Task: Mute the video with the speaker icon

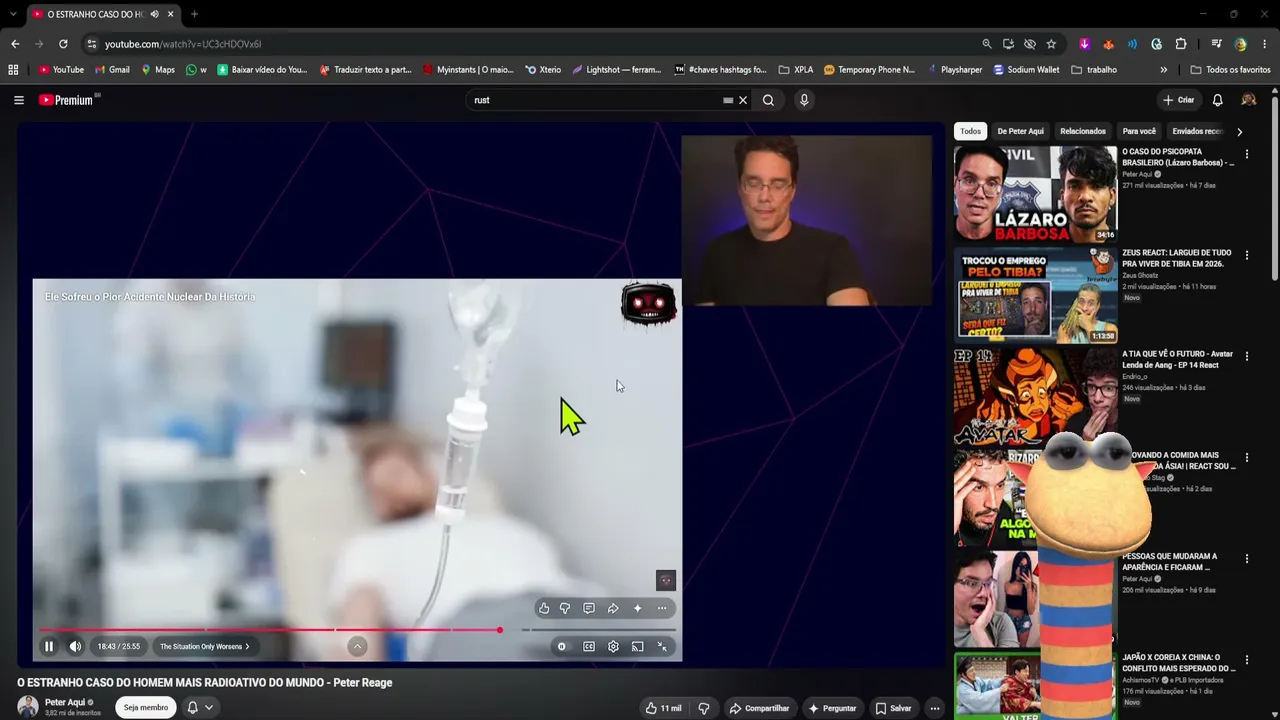Action: tap(75, 646)
